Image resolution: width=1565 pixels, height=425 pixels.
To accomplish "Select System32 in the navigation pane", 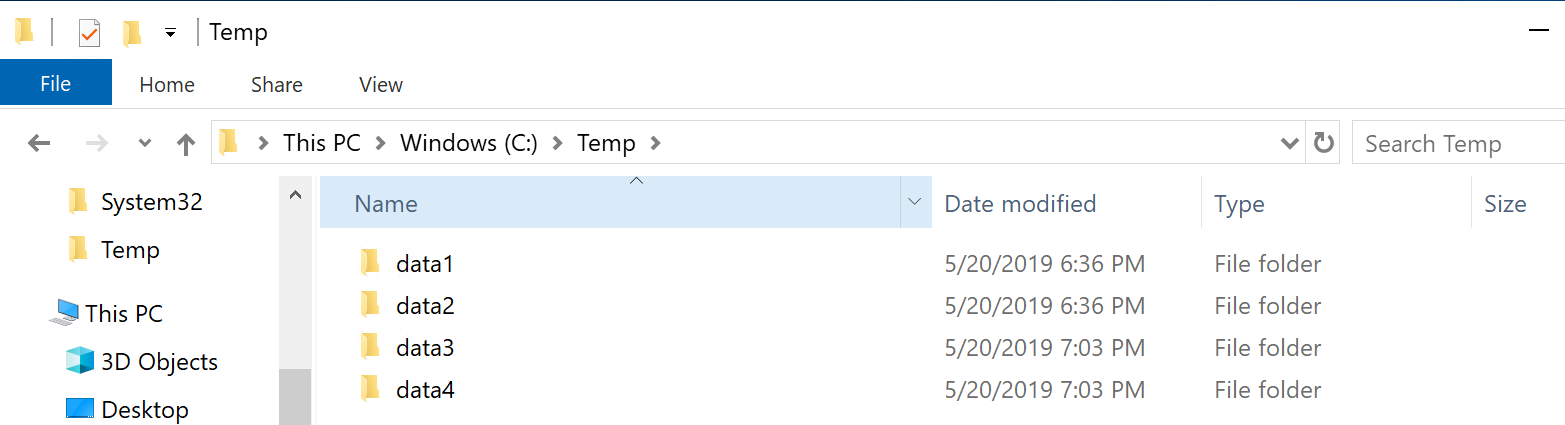I will tap(151, 202).
